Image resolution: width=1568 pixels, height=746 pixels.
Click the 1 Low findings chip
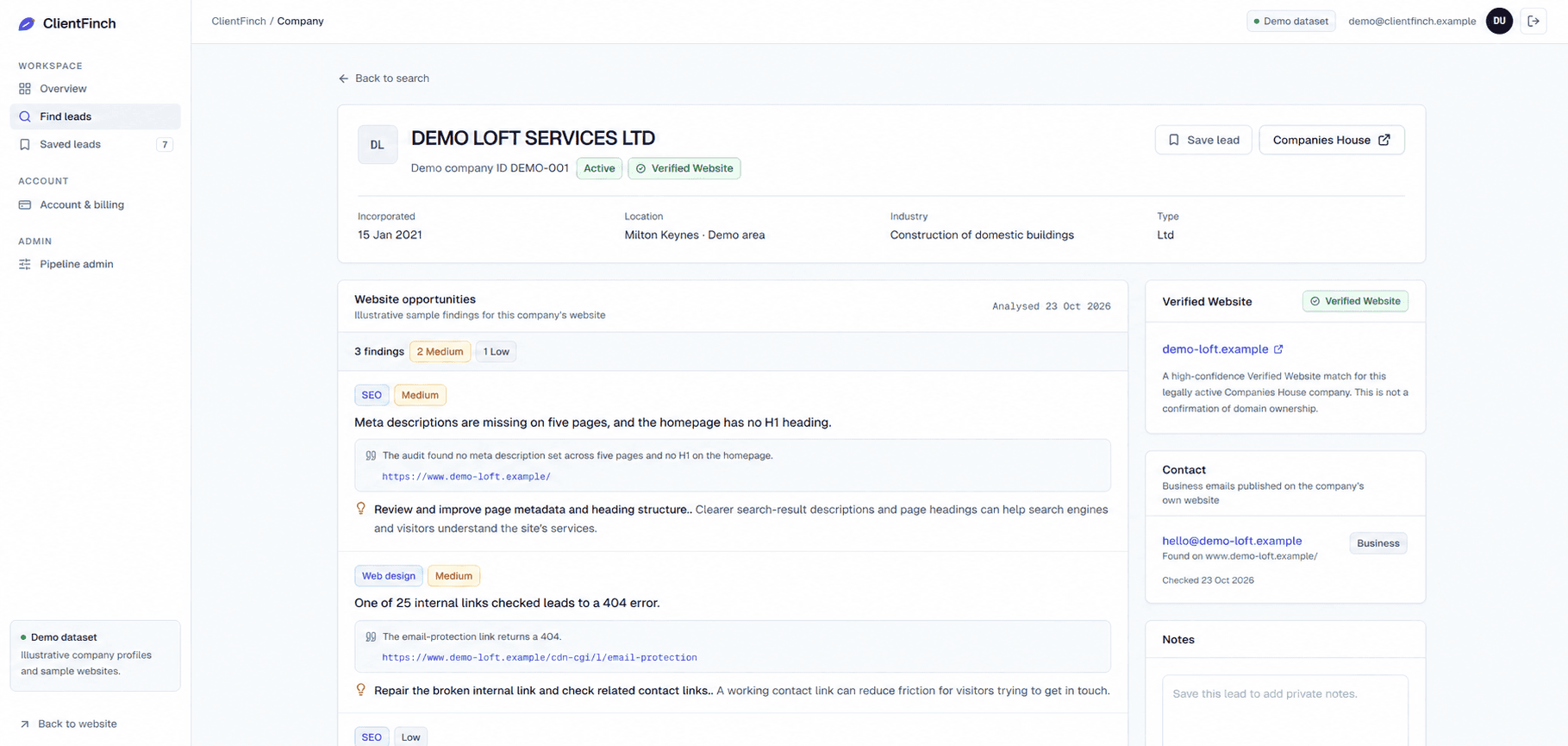click(x=496, y=352)
